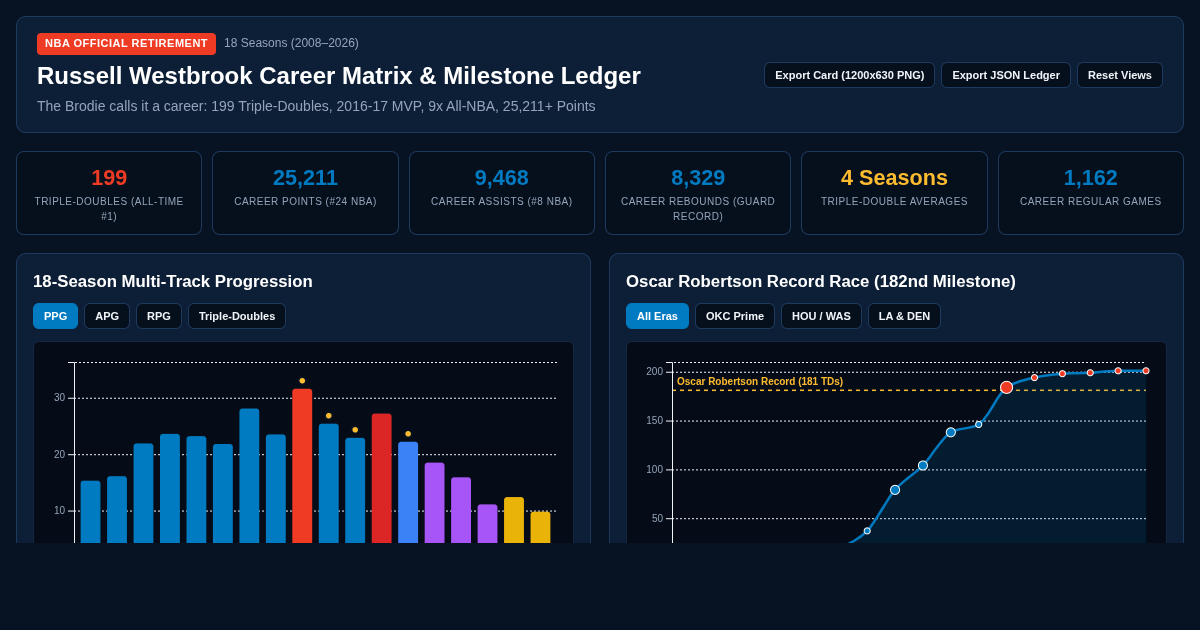
Task: Click the Brodie career summary subtitle
Action: point(316,106)
